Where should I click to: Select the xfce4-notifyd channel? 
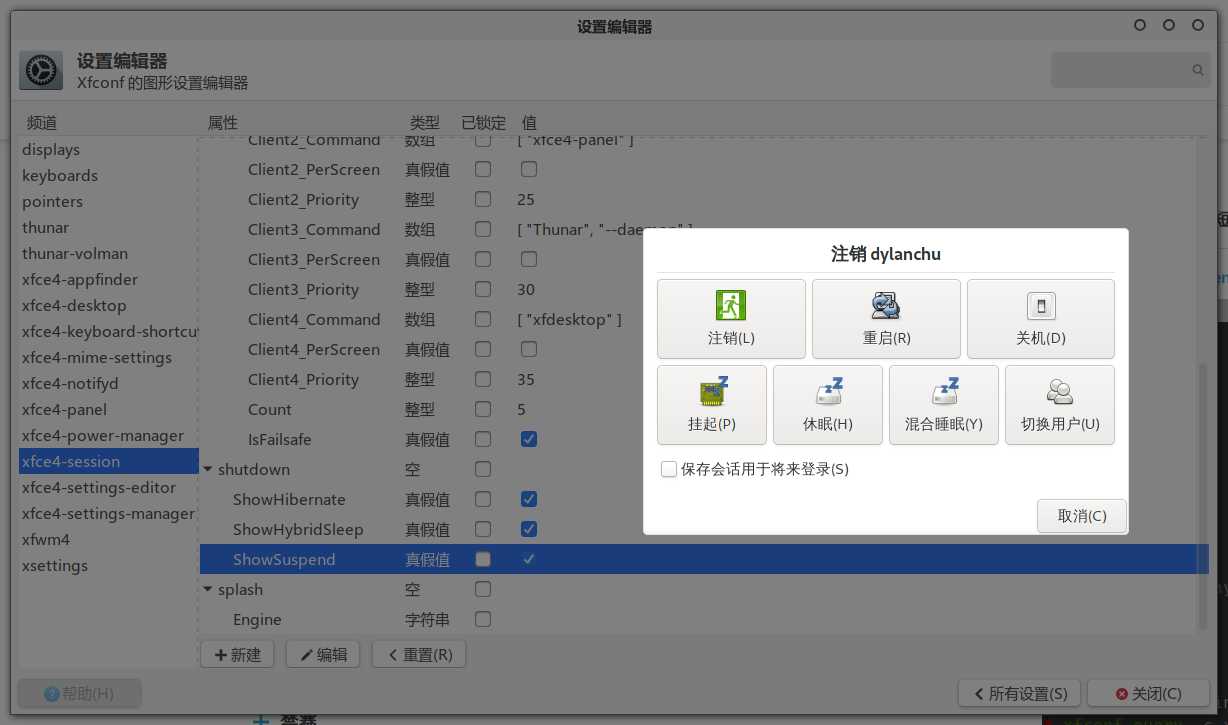click(109, 383)
